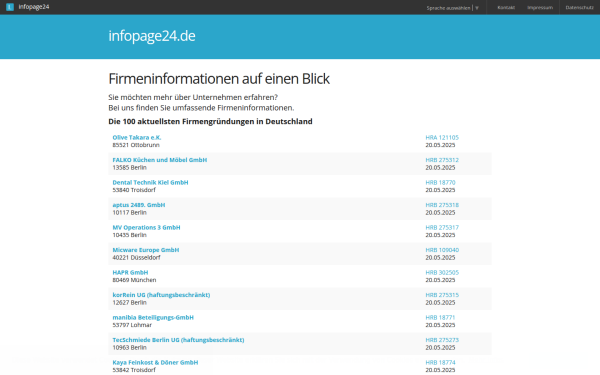
Task: Click the address text 53797 Lohmar
Action: click(132, 325)
